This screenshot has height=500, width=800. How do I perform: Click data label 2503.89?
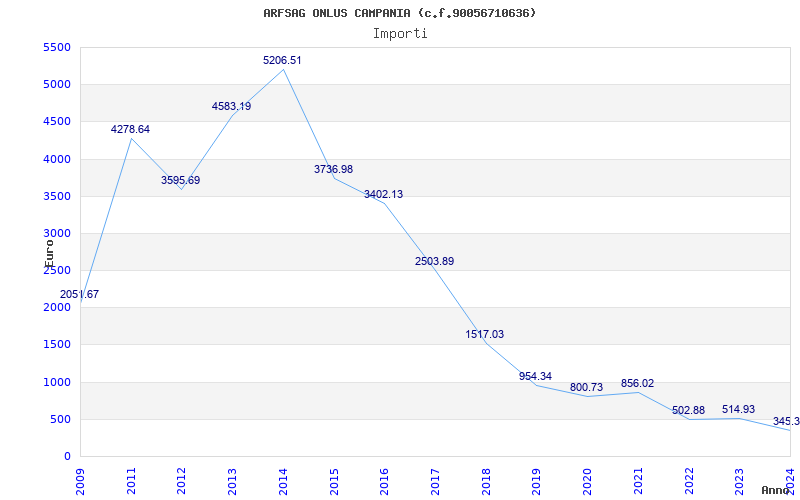tap(434, 261)
